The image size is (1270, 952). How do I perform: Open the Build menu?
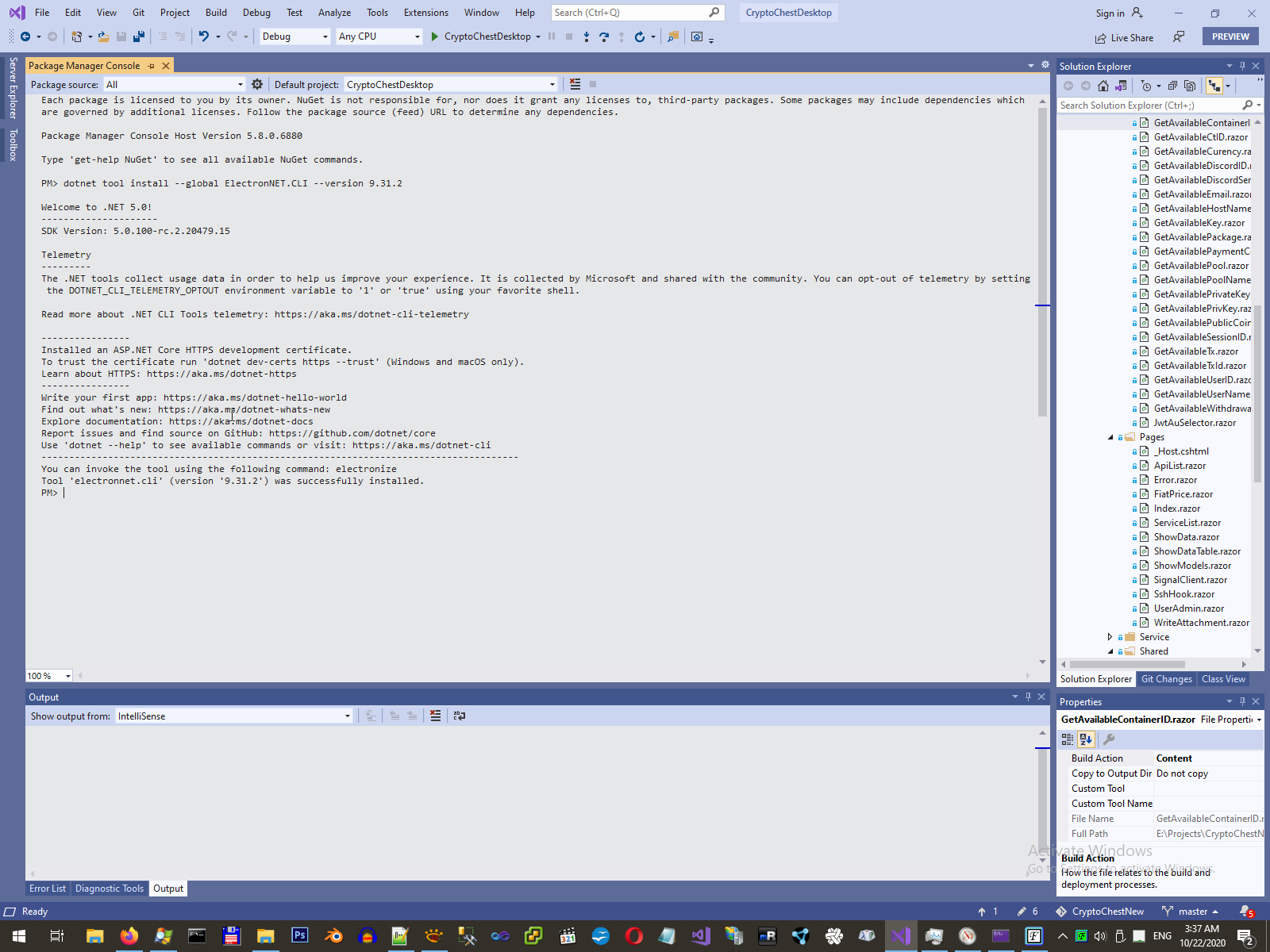coord(216,13)
